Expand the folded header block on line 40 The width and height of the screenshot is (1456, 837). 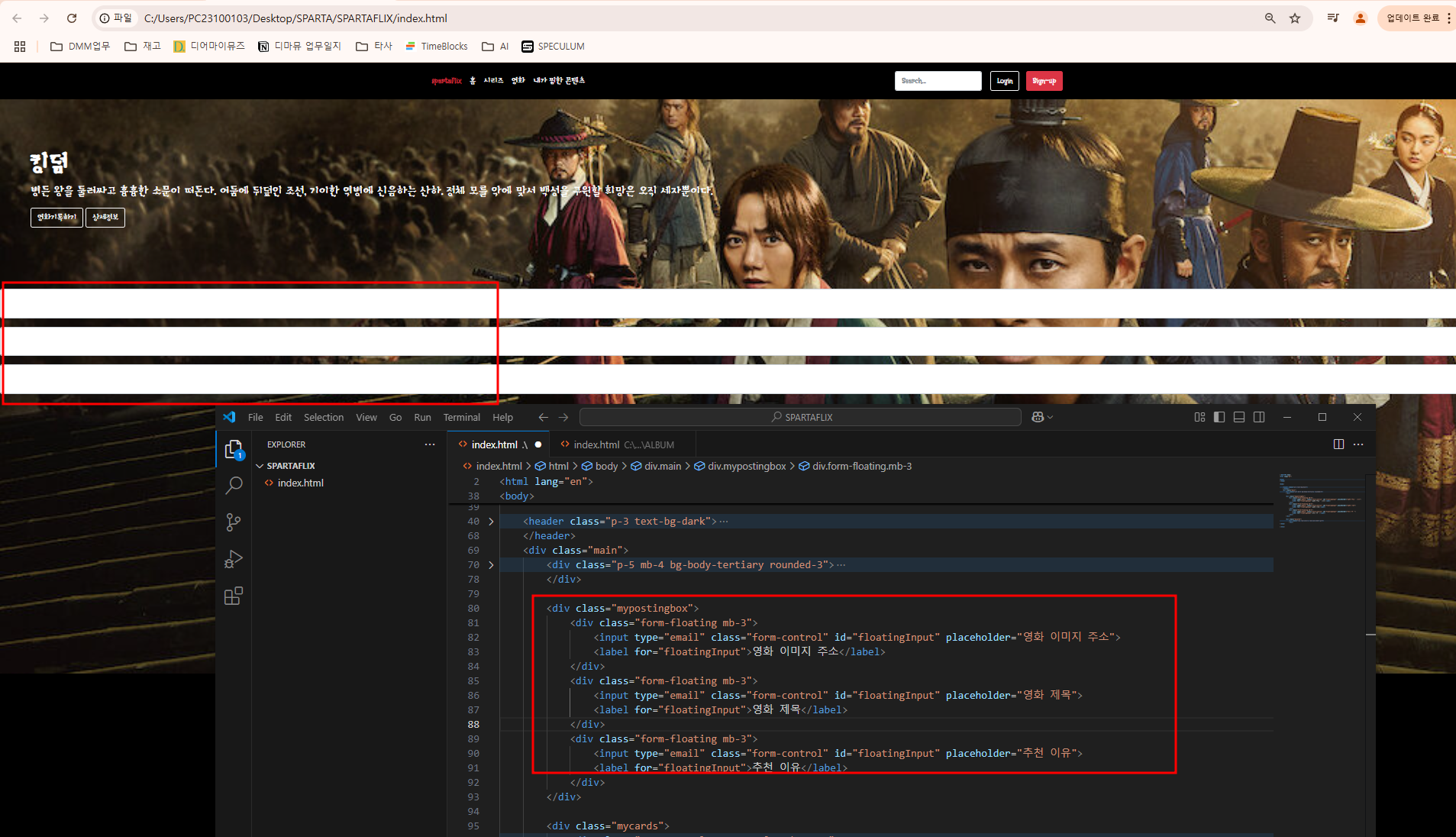click(491, 522)
